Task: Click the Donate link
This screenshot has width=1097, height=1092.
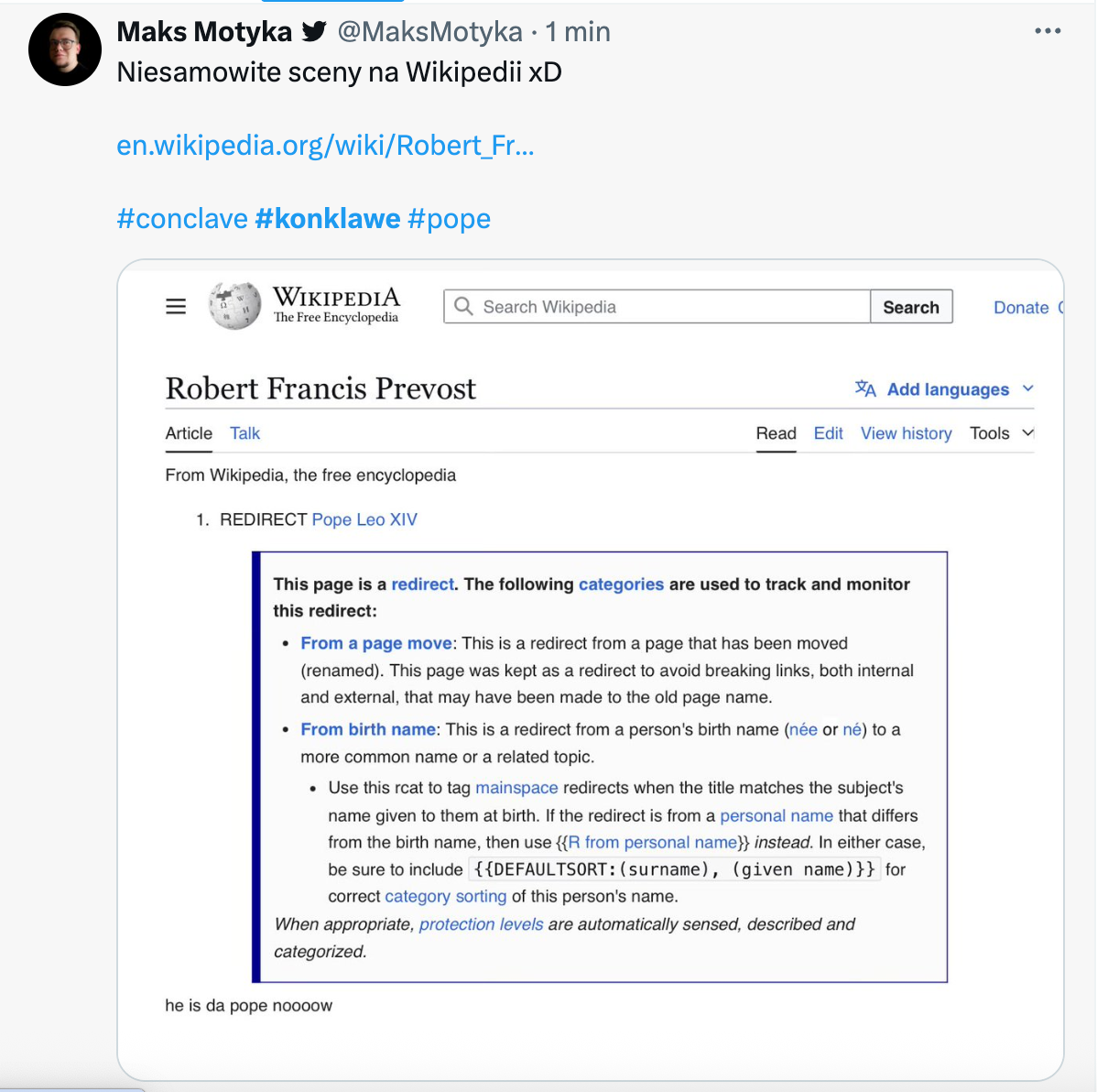Action: point(1021,308)
